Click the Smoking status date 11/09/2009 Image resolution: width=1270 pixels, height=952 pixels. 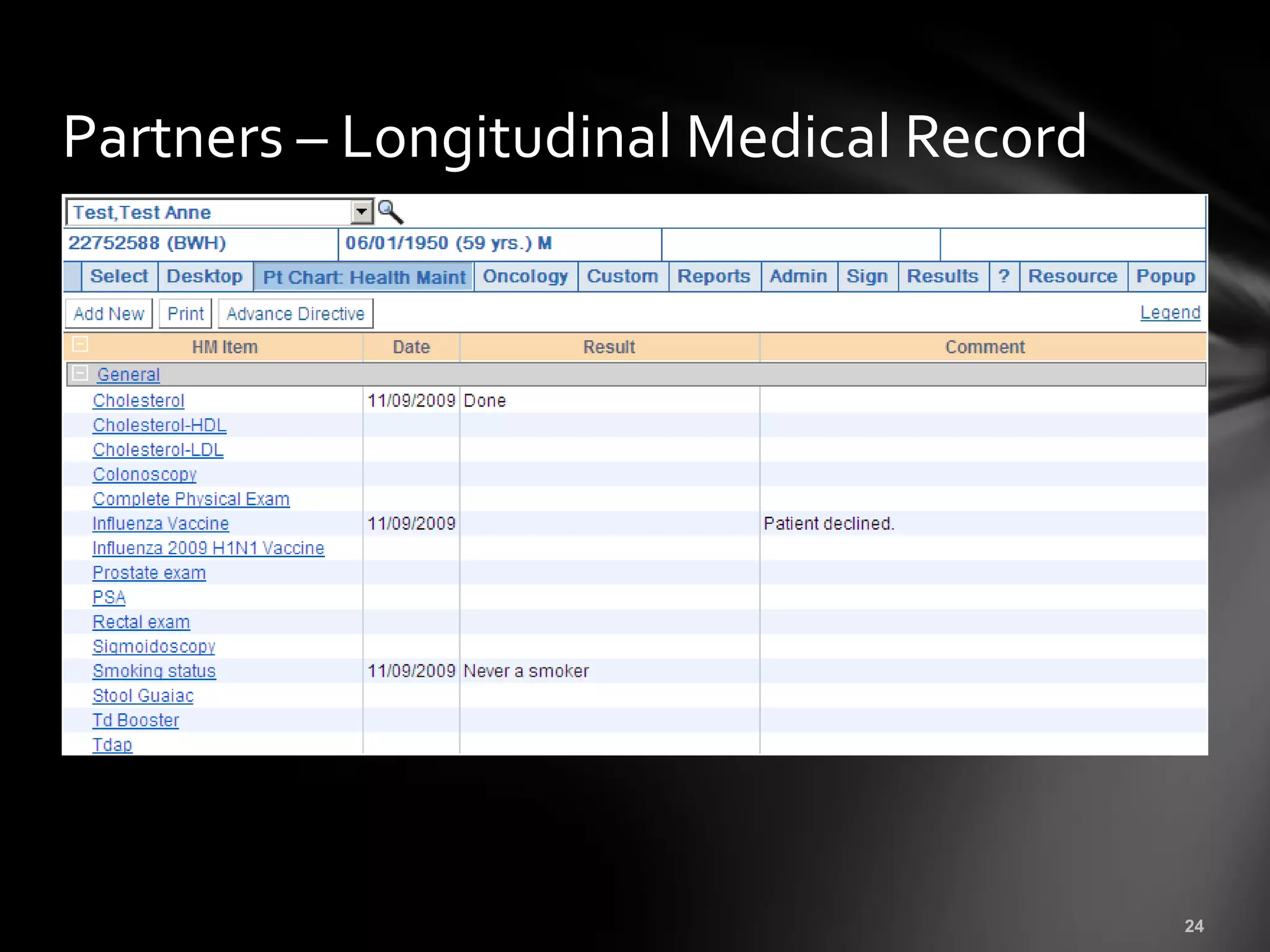412,671
